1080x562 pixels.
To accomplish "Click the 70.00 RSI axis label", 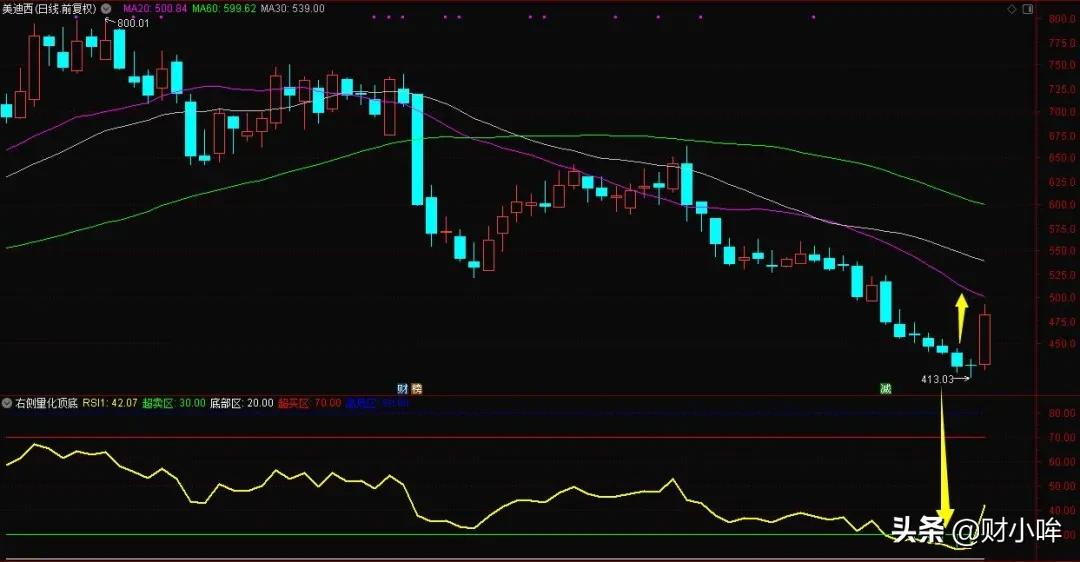I will [x=1063, y=437].
